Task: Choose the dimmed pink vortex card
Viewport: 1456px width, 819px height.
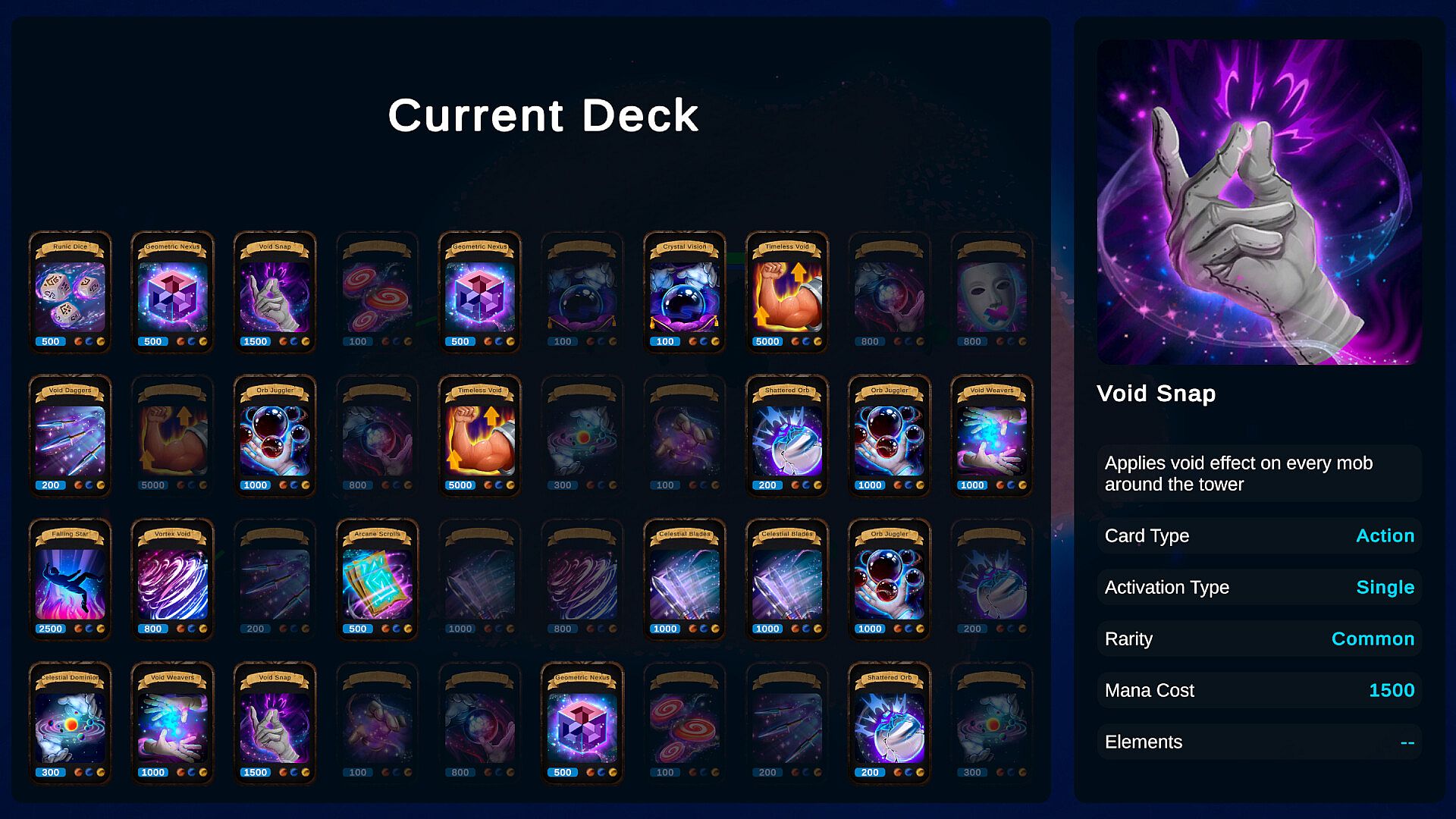Action: [582, 579]
